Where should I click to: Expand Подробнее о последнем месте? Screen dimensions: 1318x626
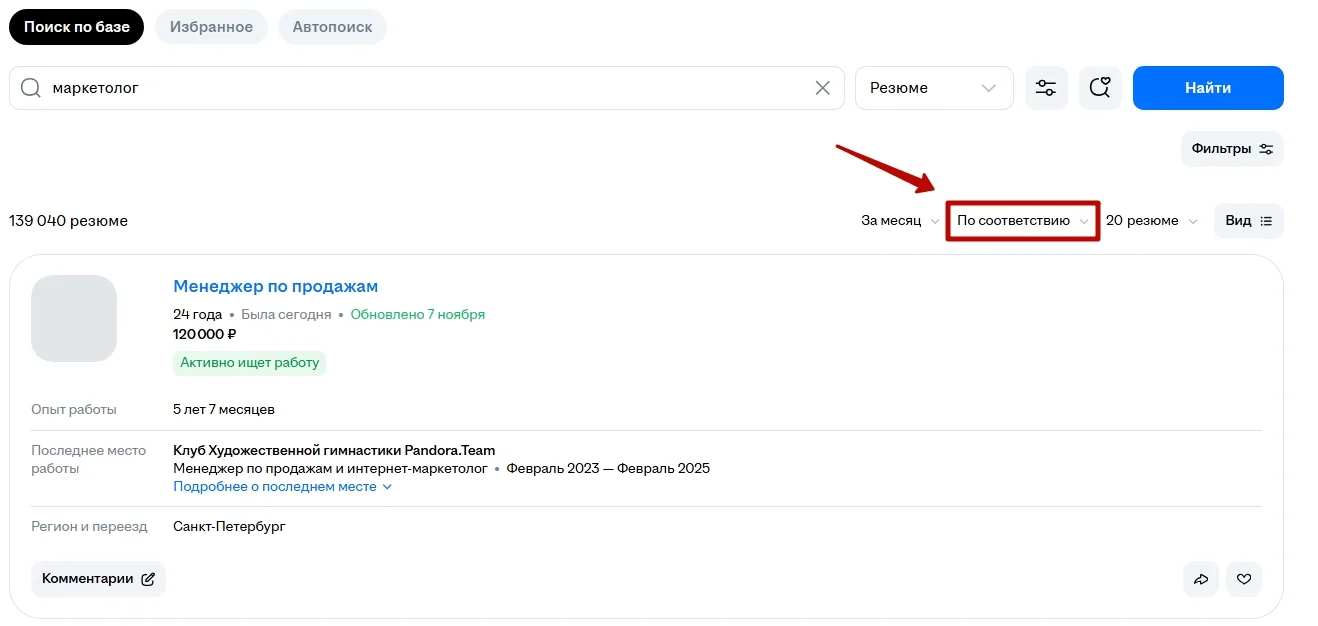point(283,487)
